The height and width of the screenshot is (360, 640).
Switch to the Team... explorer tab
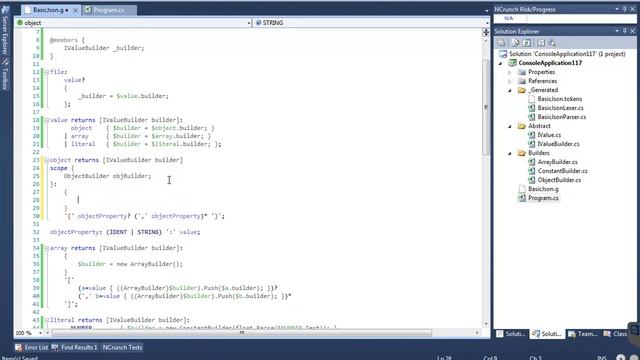pyautogui.click(x=583, y=334)
